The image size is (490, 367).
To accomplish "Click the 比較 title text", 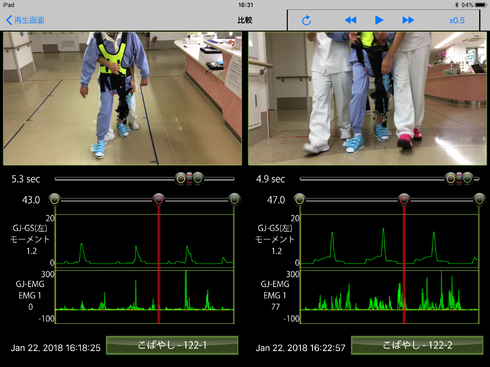I will tap(245, 20).
